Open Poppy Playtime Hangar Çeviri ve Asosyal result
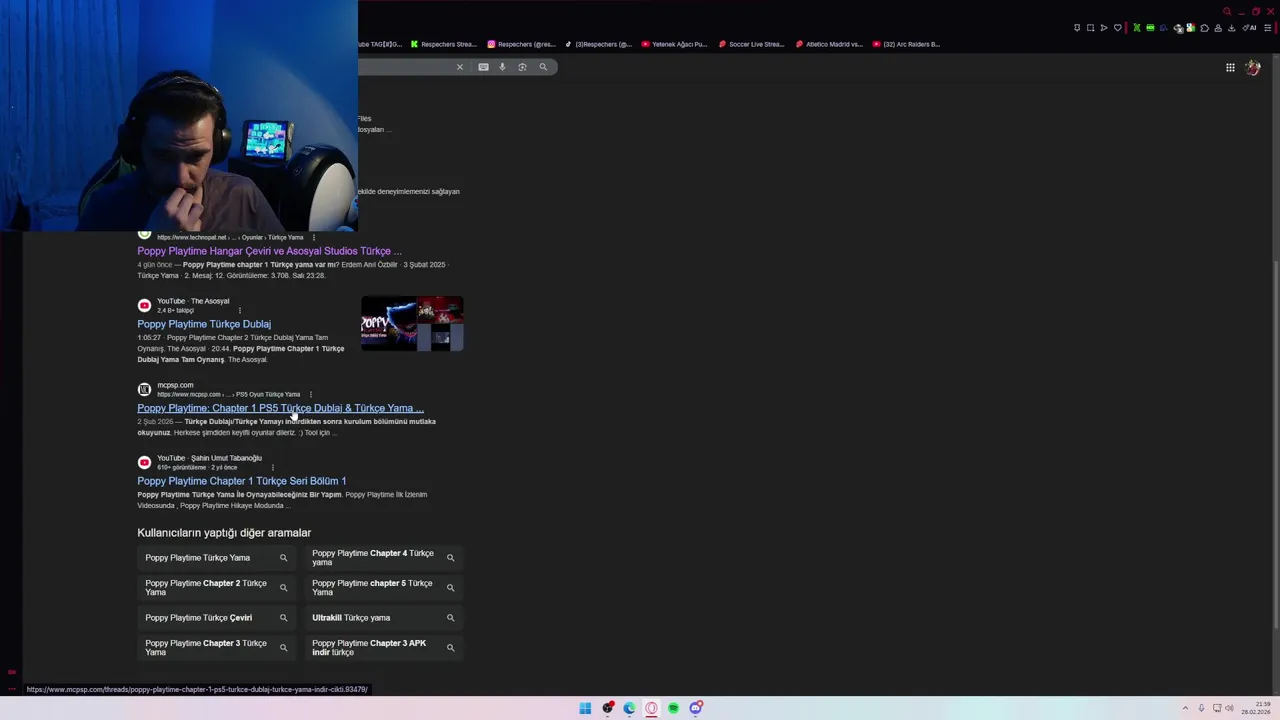Screen dimensions: 1280x720 [x=269, y=251]
